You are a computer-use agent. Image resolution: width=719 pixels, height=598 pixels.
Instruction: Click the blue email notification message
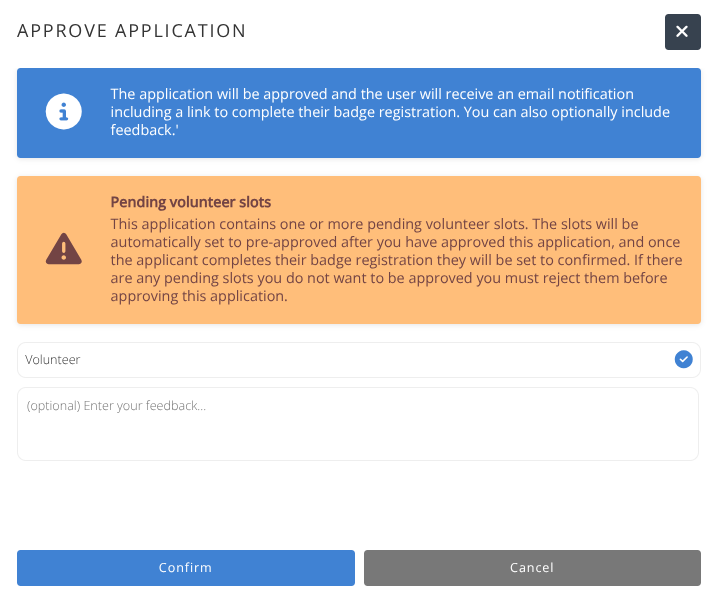point(390,112)
